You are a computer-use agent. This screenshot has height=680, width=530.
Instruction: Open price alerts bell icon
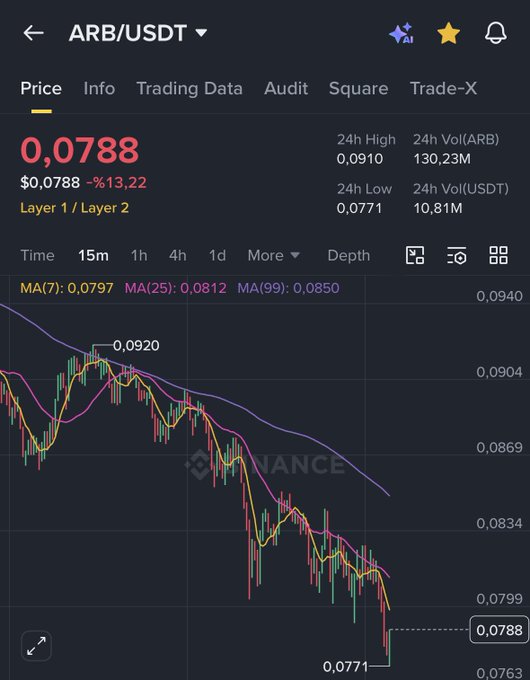496,33
